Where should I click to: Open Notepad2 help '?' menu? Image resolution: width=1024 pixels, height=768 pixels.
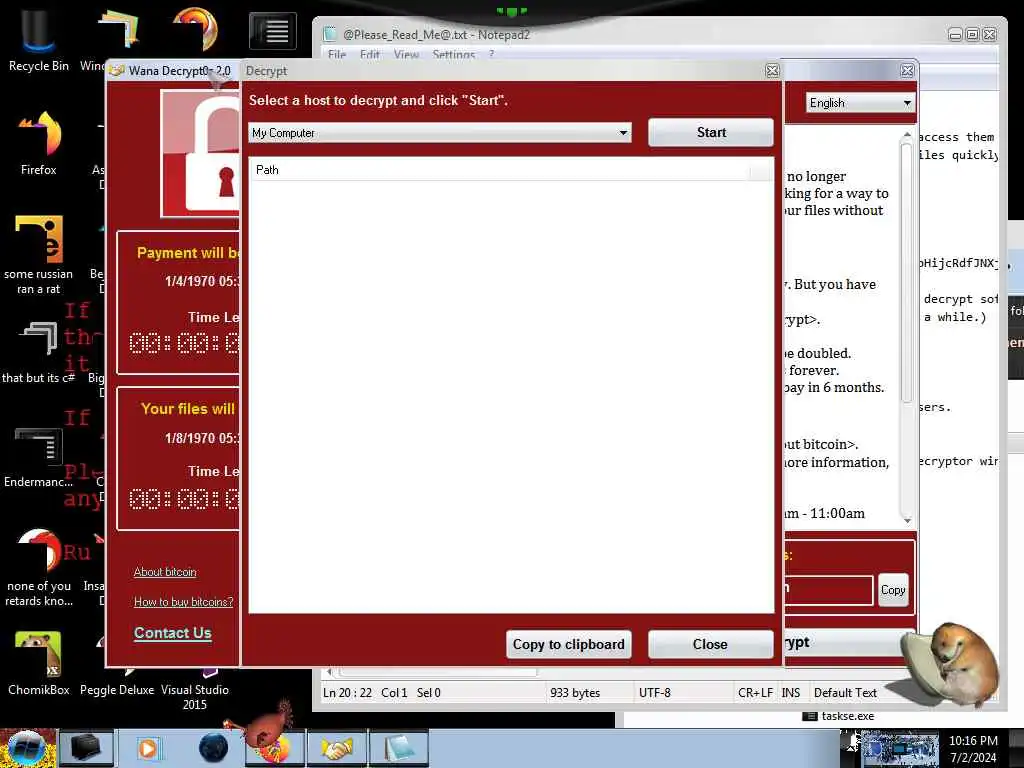pos(491,55)
